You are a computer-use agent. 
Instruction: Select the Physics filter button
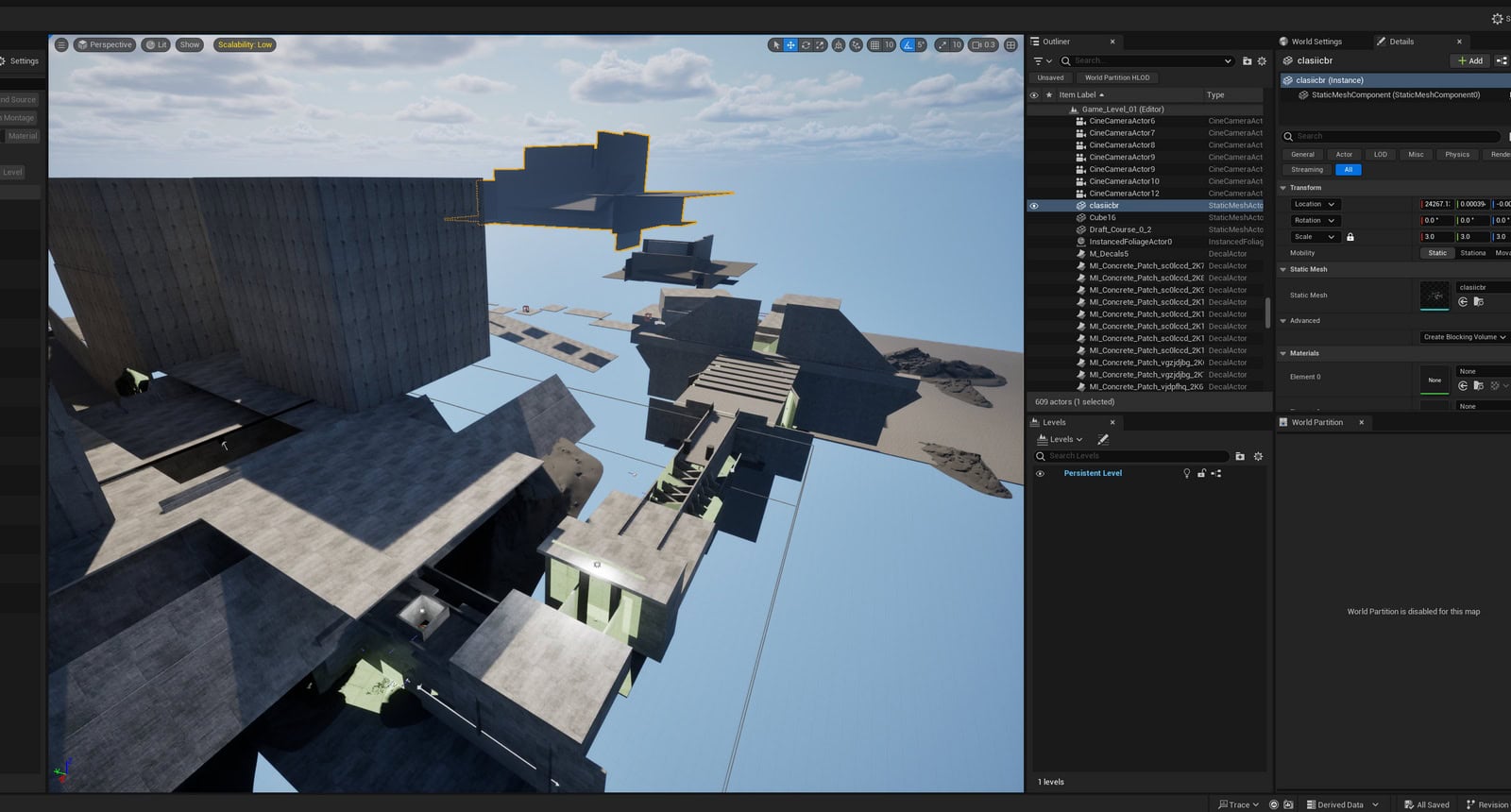pyautogui.click(x=1457, y=154)
